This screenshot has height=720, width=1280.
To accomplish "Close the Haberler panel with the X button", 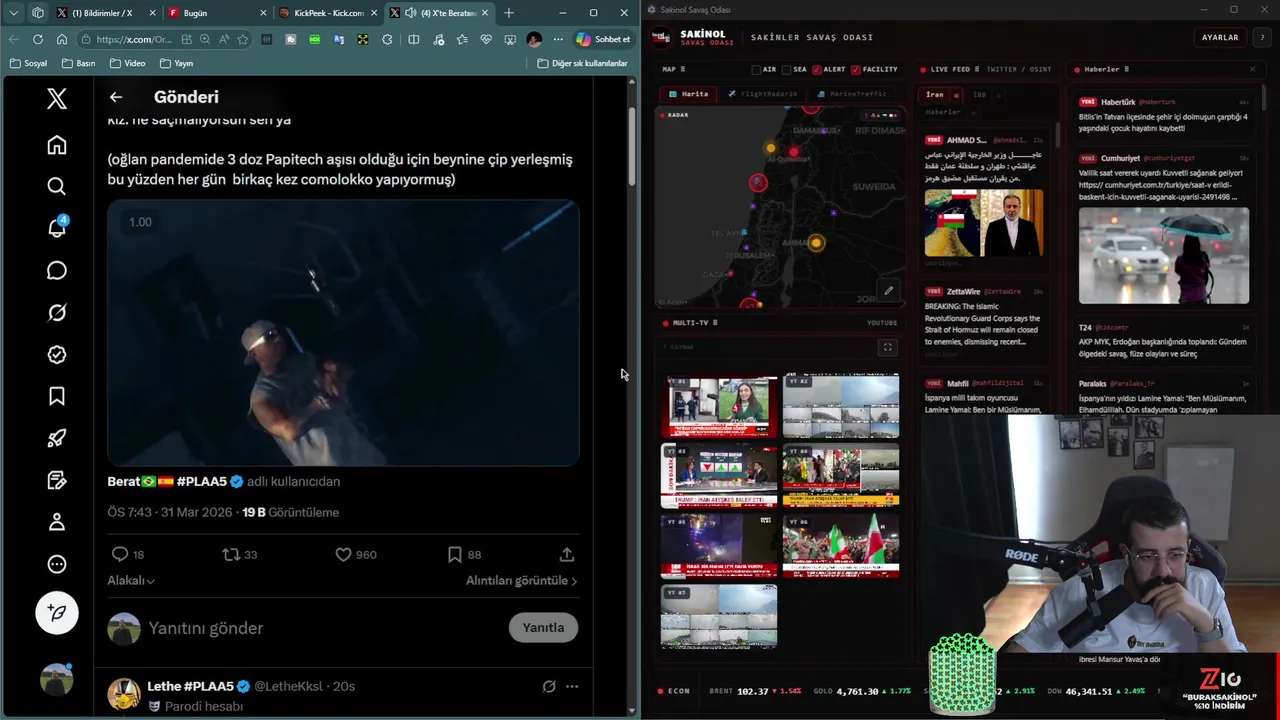I will coord(1252,70).
